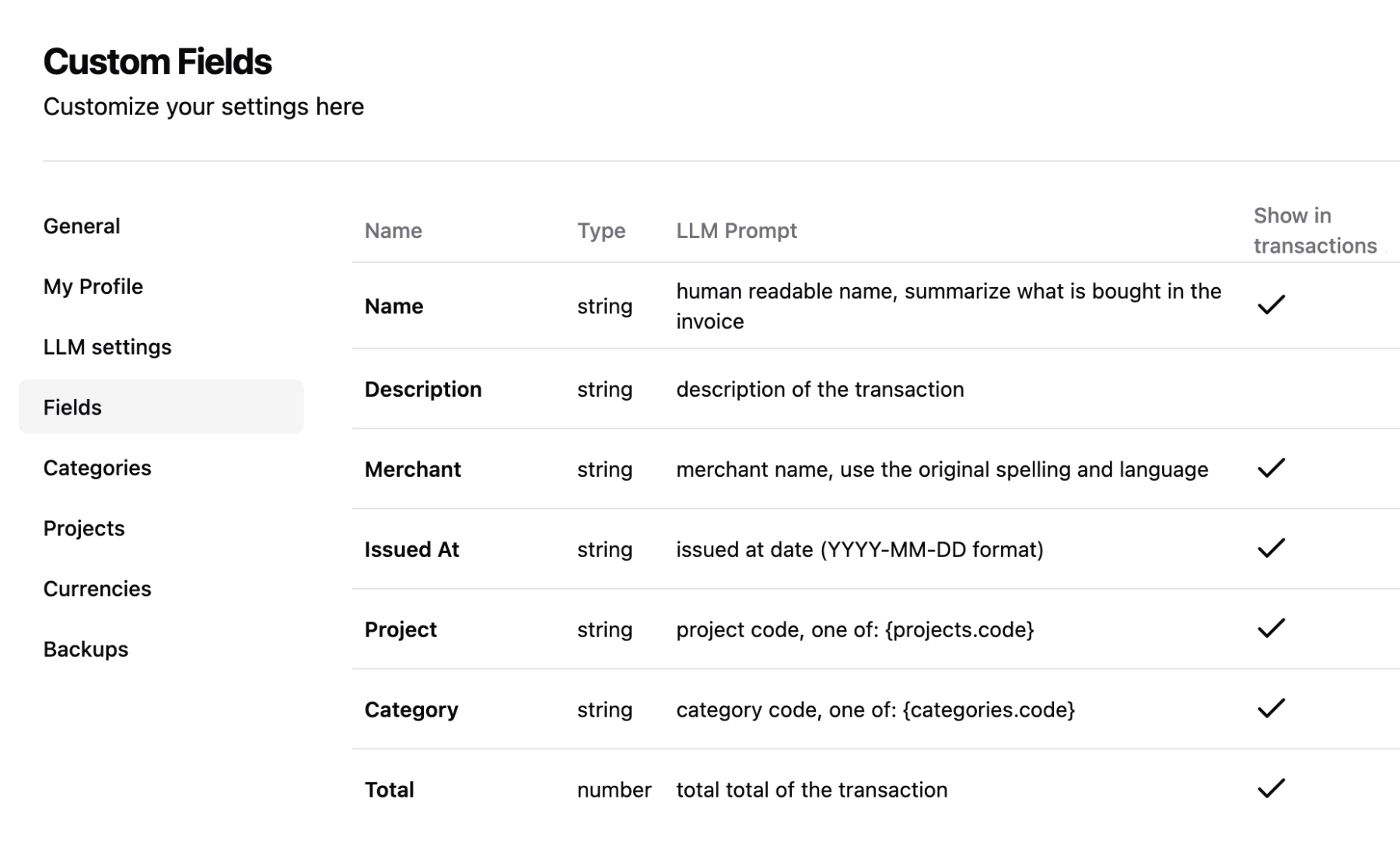Toggle Project field visibility in transactions
The image size is (1400, 841).
point(1272,629)
